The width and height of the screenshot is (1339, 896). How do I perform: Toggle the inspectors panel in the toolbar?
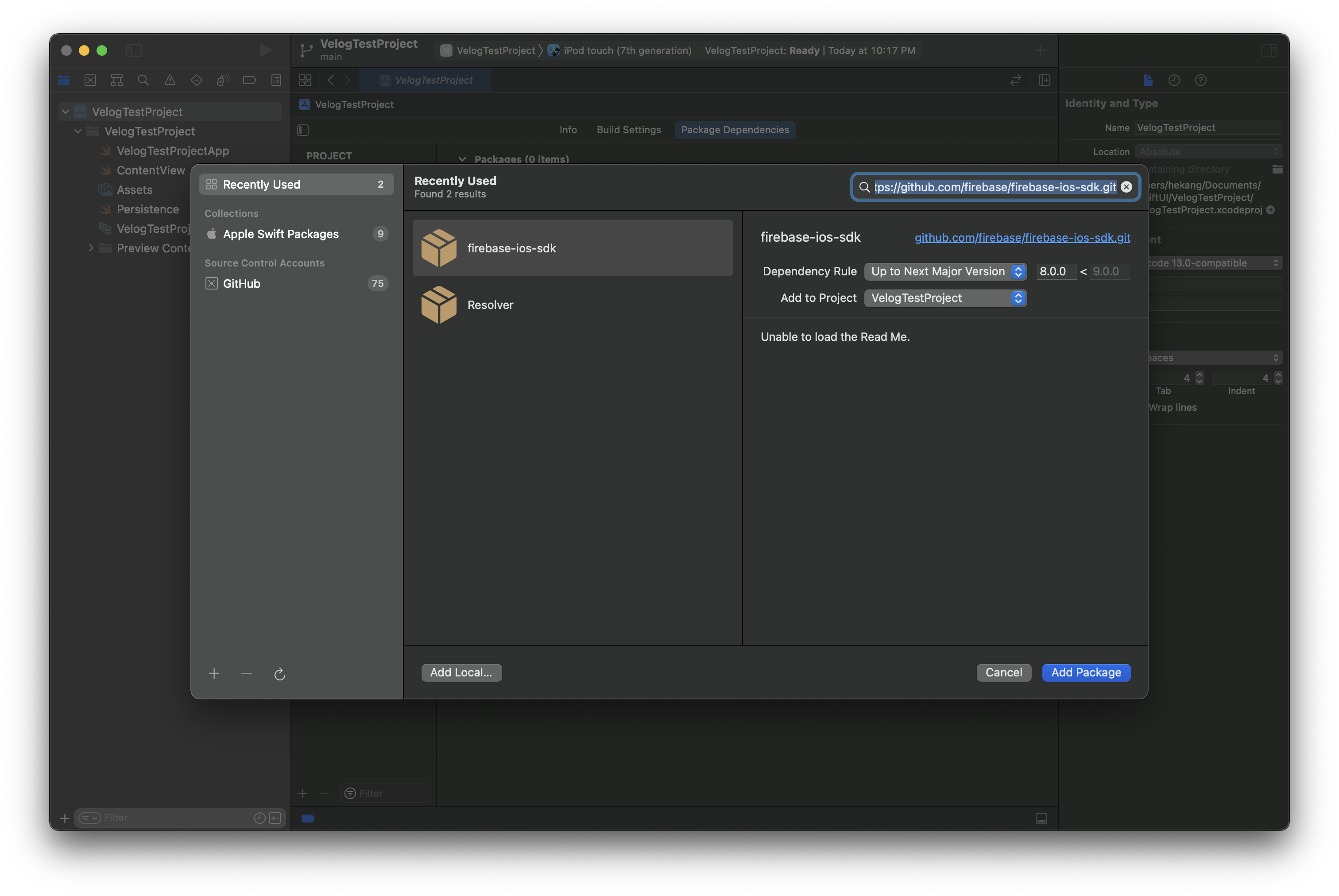pyautogui.click(x=1268, y=50)
